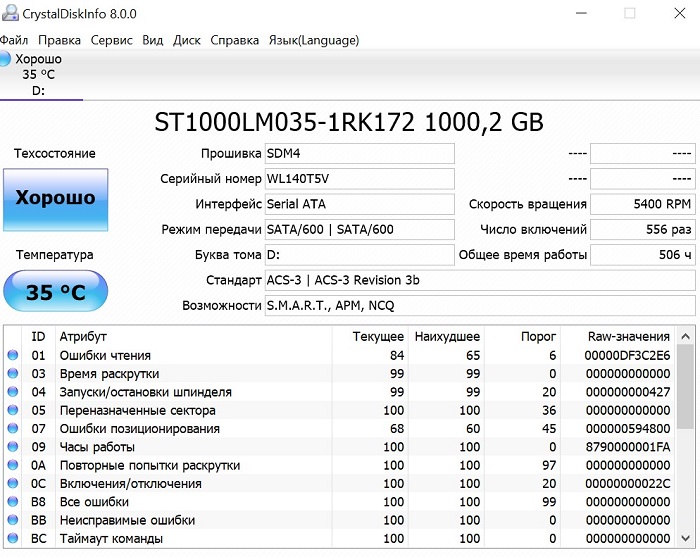This screenshot has height=557, width=700.
Task: Click the blue status orb of disk D:
Action: click(x=4, y=59)
